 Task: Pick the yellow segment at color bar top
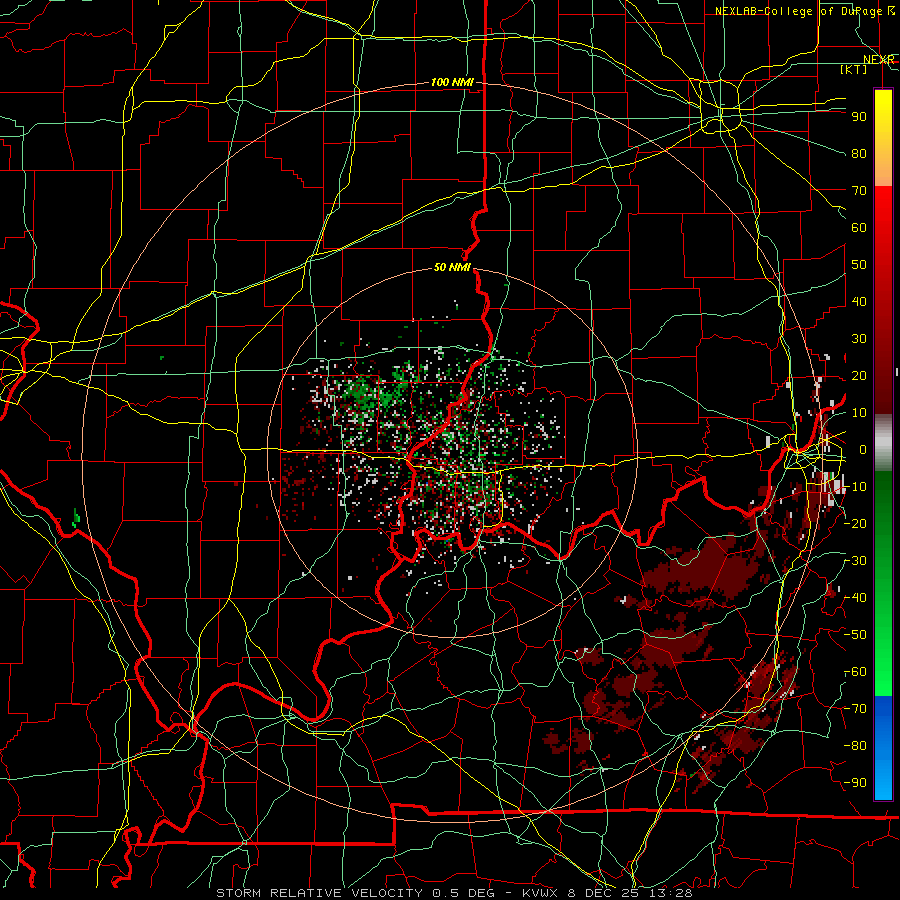(883, 112)
